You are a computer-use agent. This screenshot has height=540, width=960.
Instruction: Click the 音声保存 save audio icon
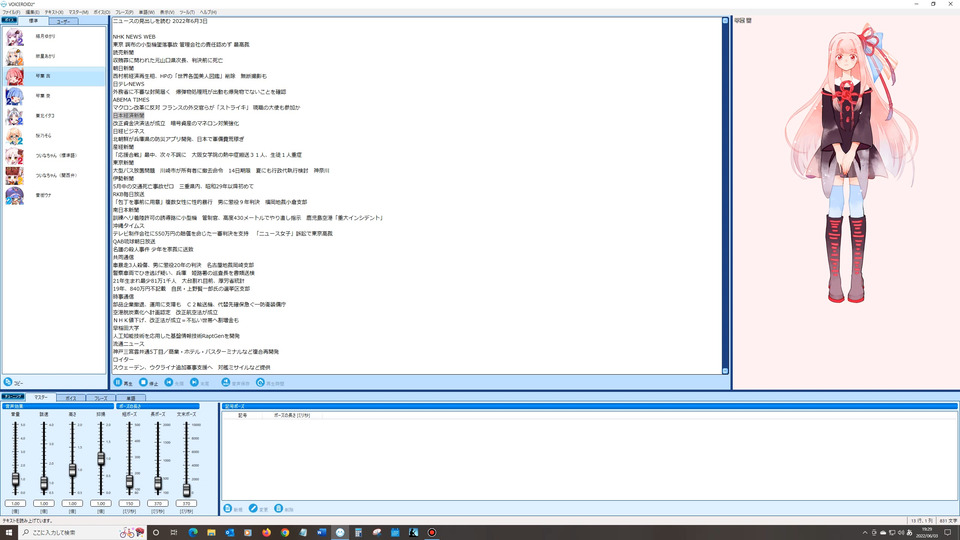pyautogui.click(x=226, y=382)
